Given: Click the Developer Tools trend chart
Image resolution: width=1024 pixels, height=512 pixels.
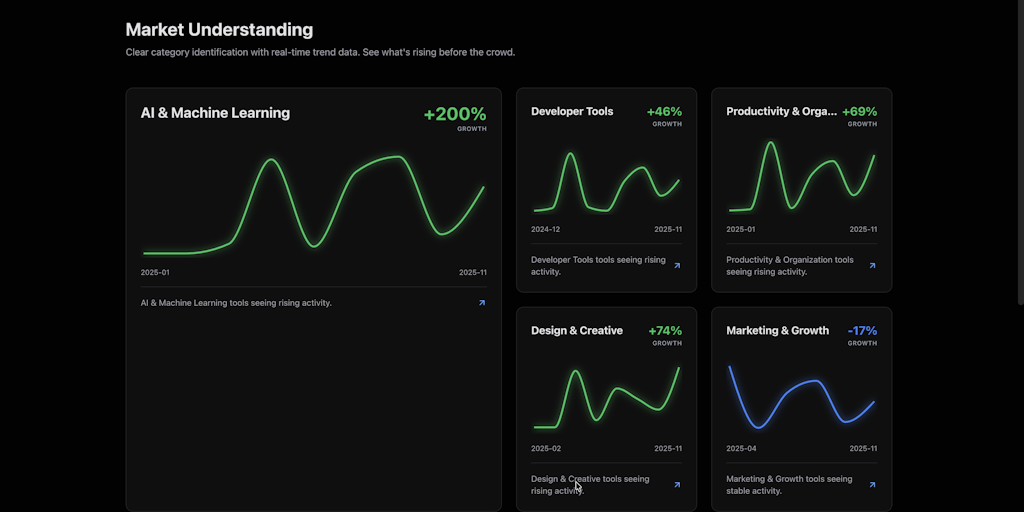Looking at the screenshot, I should (606, 183).
